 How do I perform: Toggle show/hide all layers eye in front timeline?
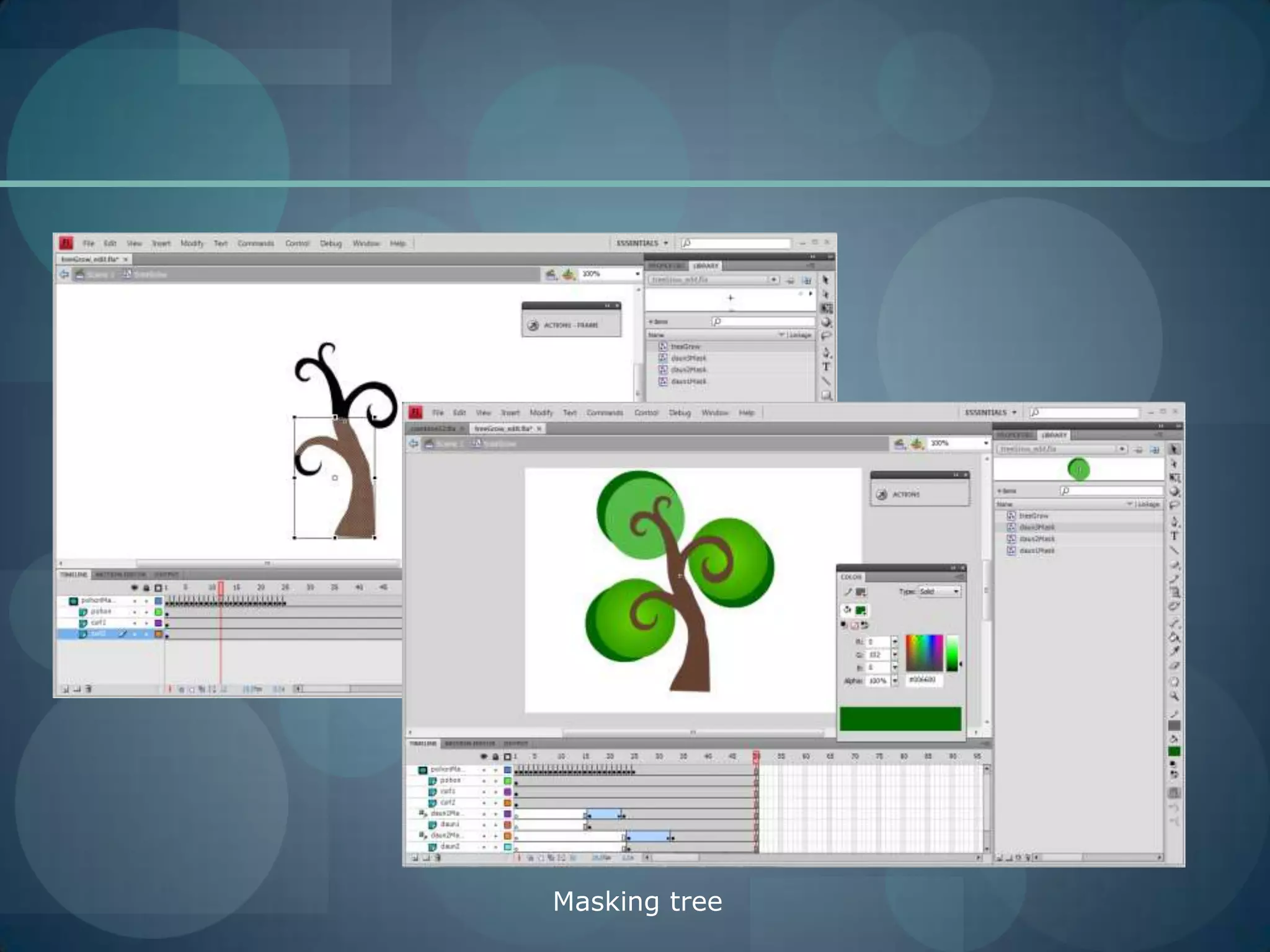click(484, 757)
